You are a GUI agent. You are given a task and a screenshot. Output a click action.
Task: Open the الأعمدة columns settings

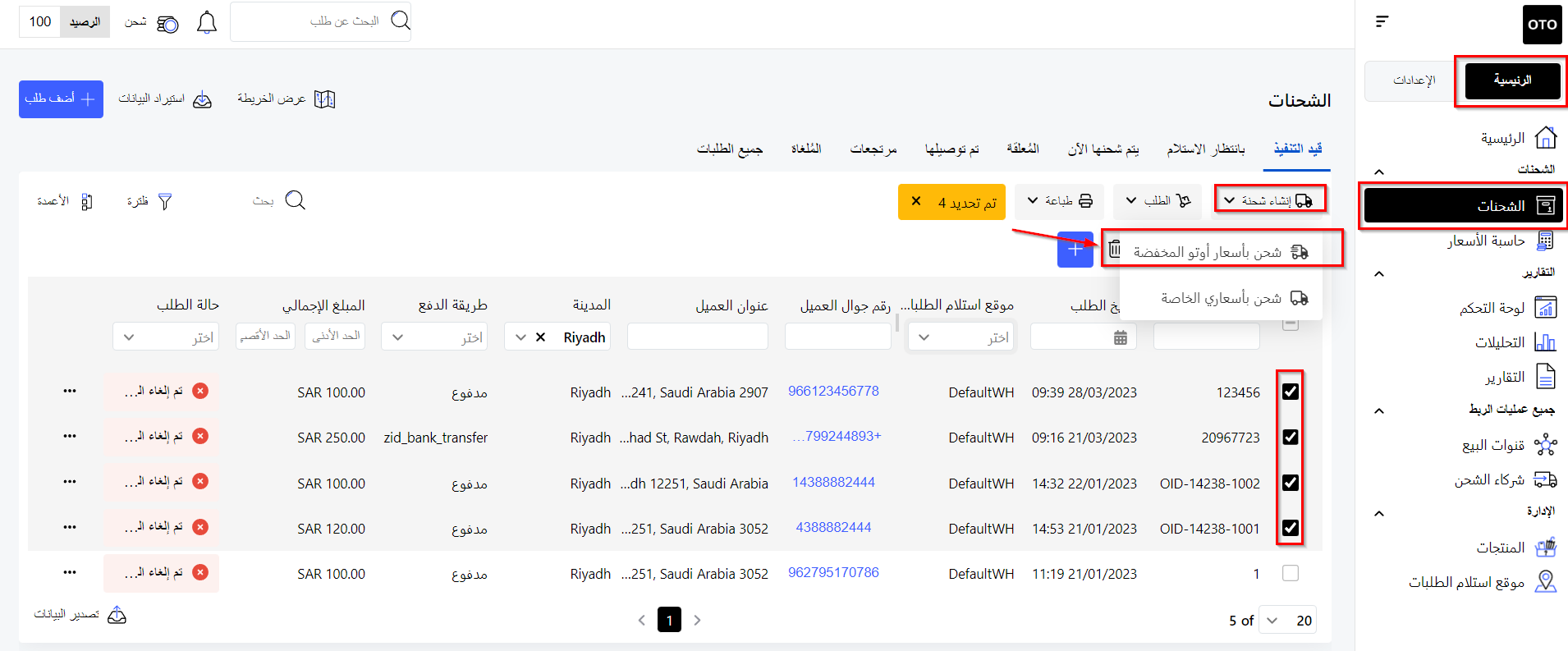click(64, 201)
